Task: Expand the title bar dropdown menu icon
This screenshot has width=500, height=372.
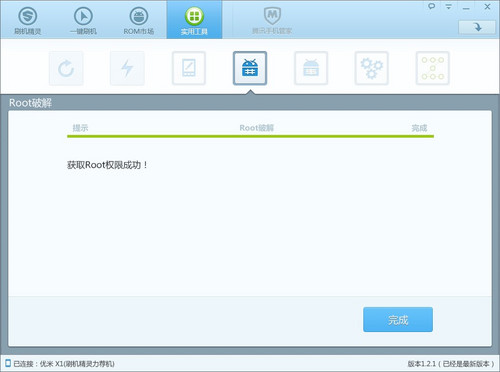Action: (x=449, y=6)
